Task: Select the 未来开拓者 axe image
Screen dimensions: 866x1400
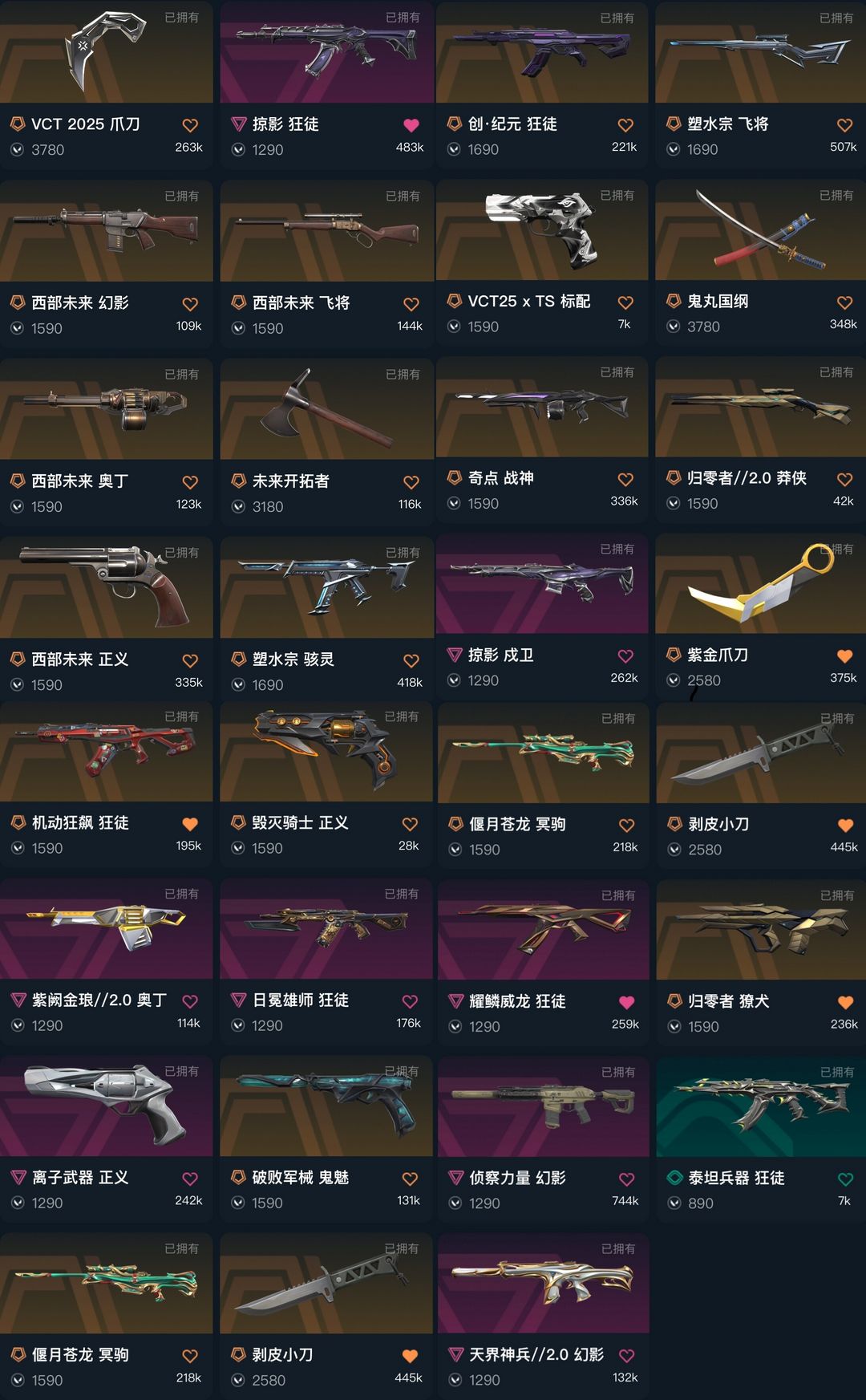Action: click(326, 409)
